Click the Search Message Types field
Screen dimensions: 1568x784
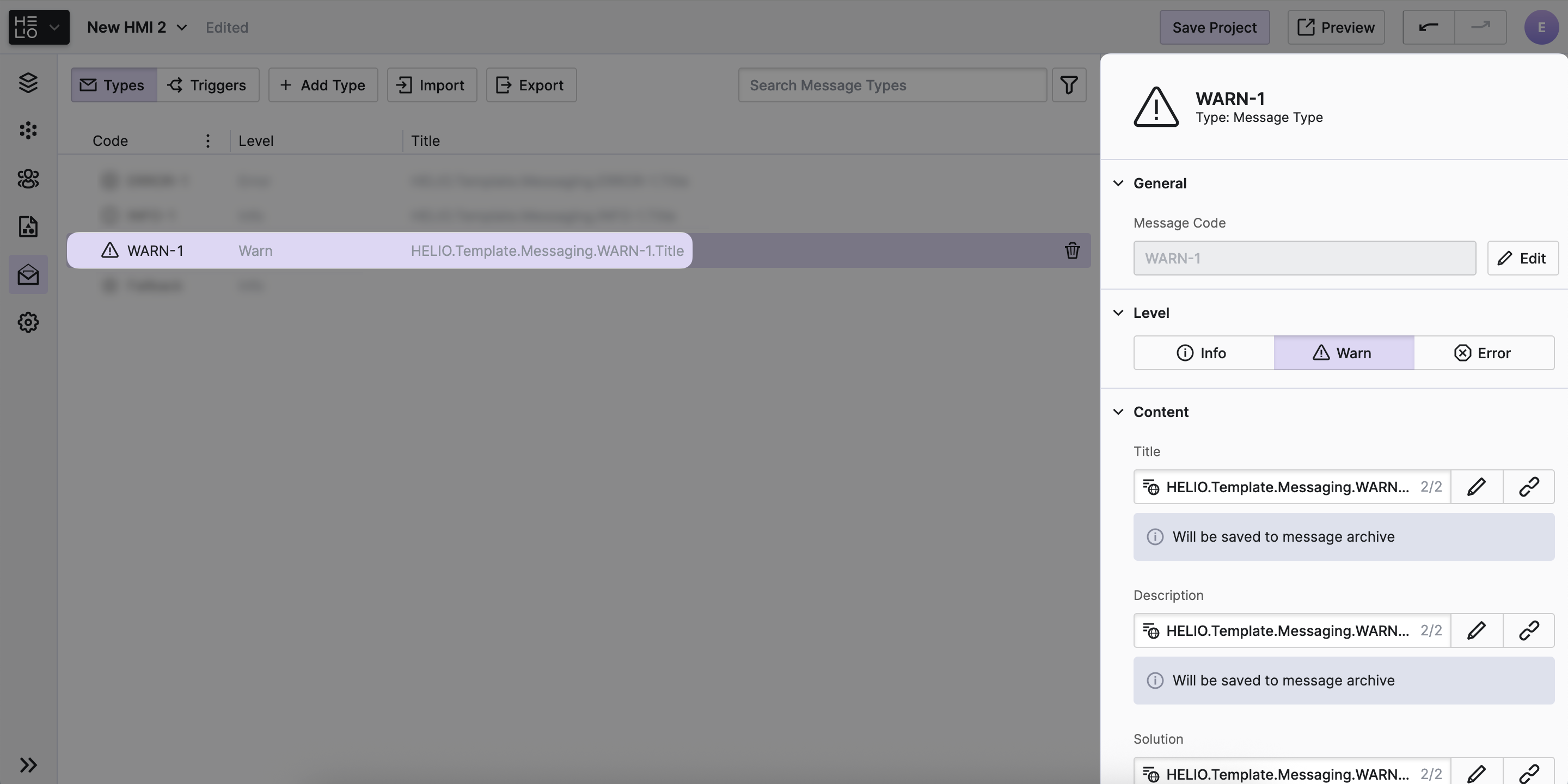(892, 85)
